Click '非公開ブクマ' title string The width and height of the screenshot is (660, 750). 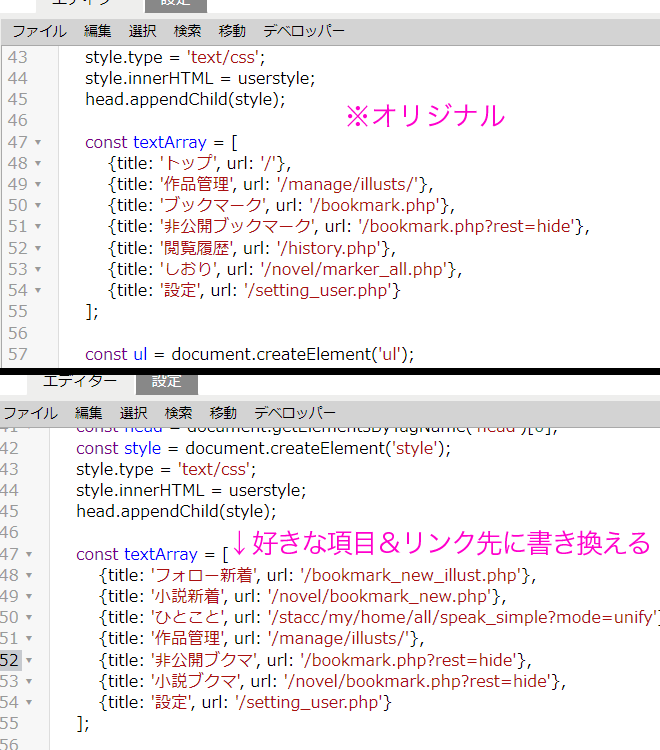(x=204, y=661)
